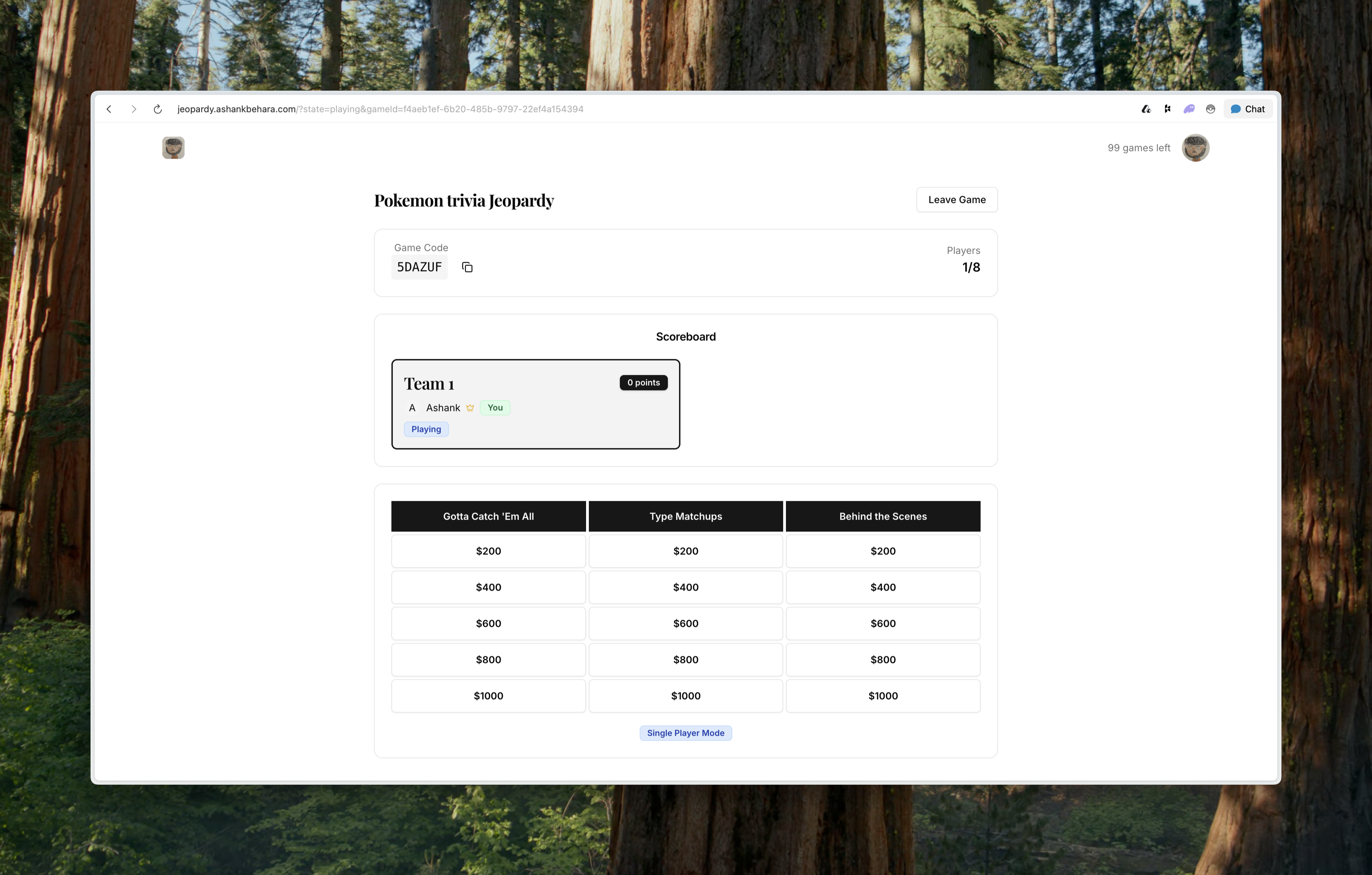Click the Ashank player name
The width and height of the screenshot is (1372, 875).
pos(443,408)
